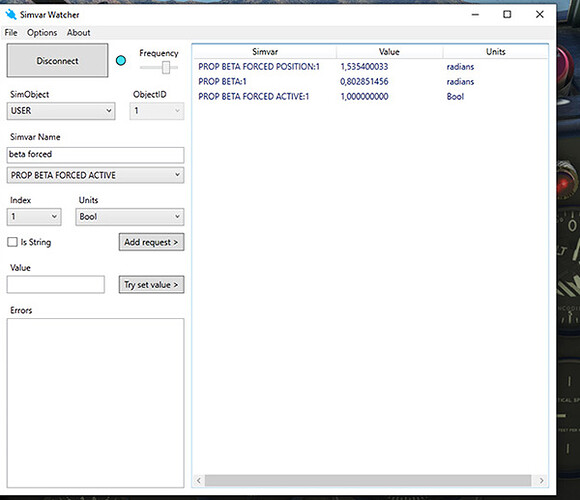This screenshot has height=500, width=580.
Task: Click the Simvar Watcher app icon
Action: pyautogui.click(x=11, y=14)
